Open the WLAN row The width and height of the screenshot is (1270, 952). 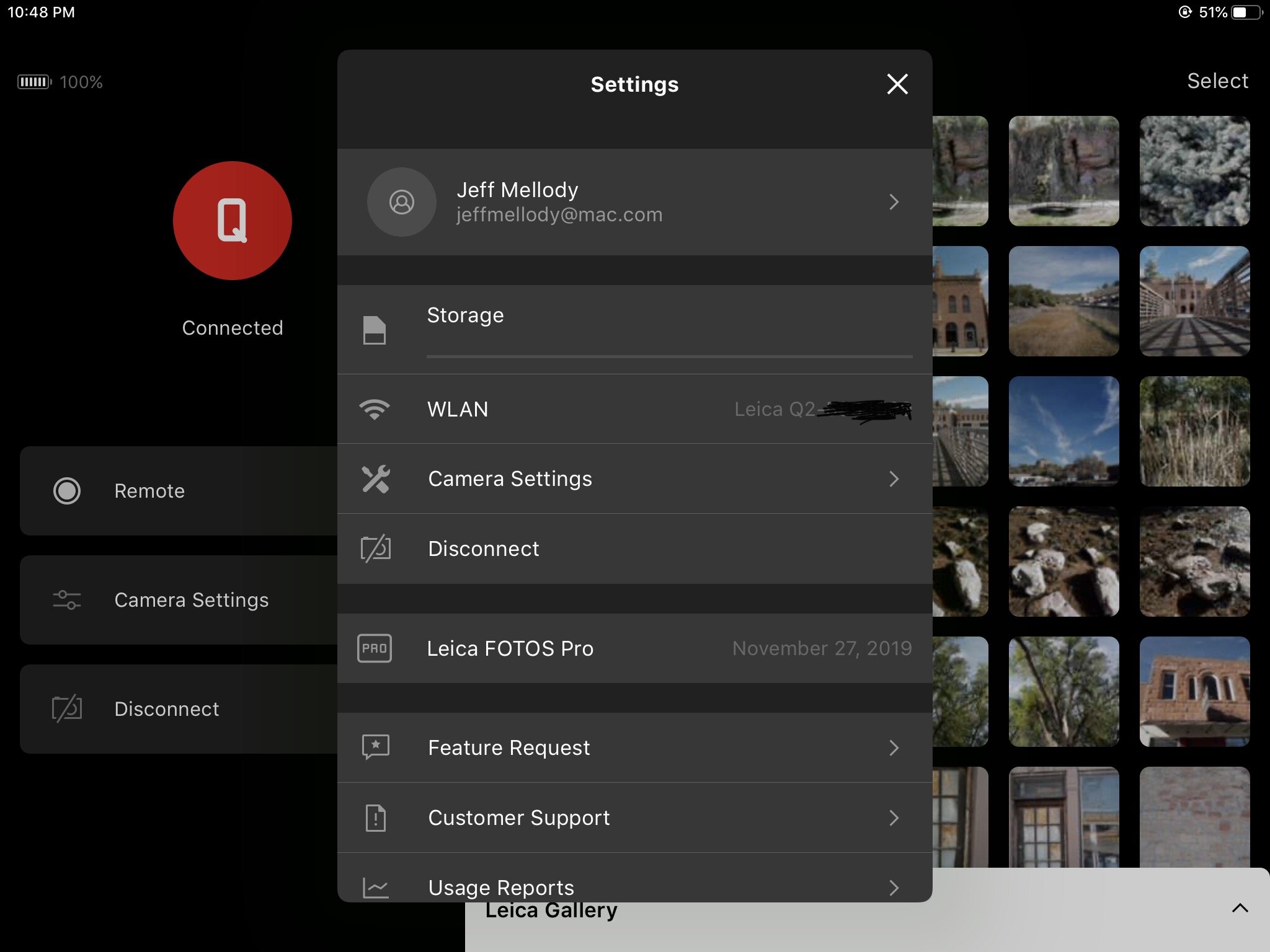[x=635, y=409]
